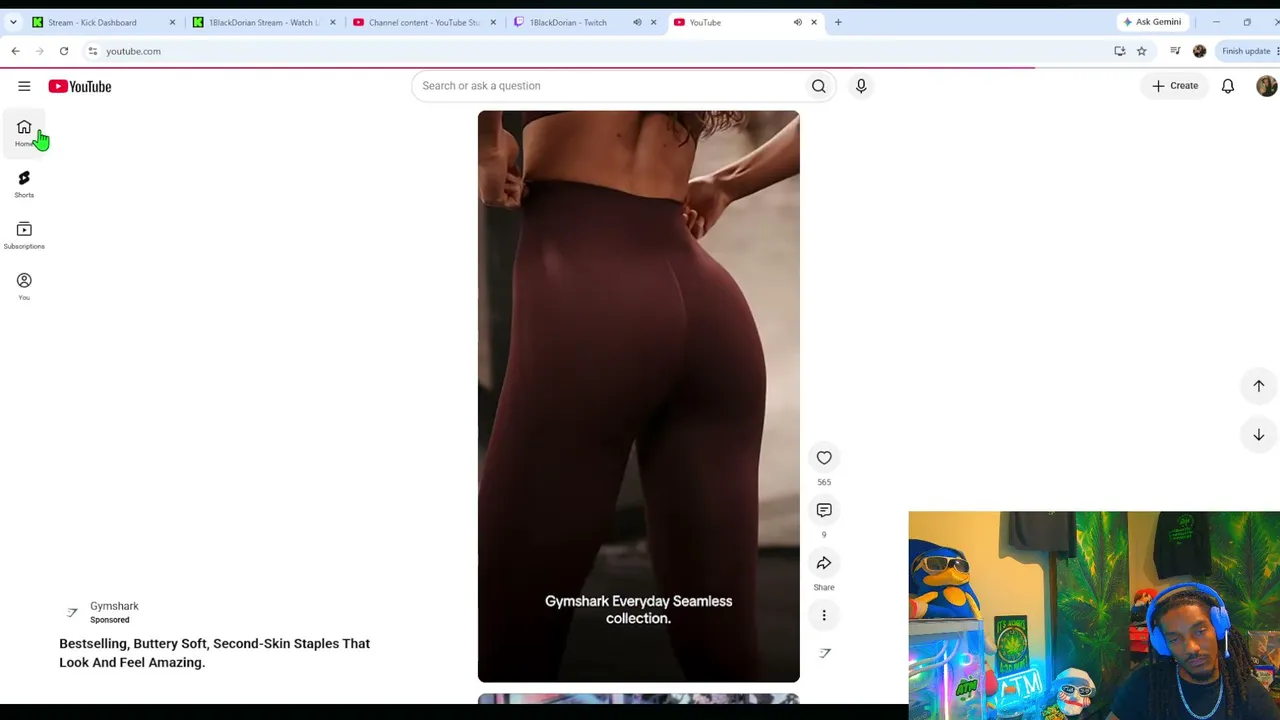The image size is (1280, 720).
Task: Bookmark this page with the star icon
Action: click(1142, 51)
